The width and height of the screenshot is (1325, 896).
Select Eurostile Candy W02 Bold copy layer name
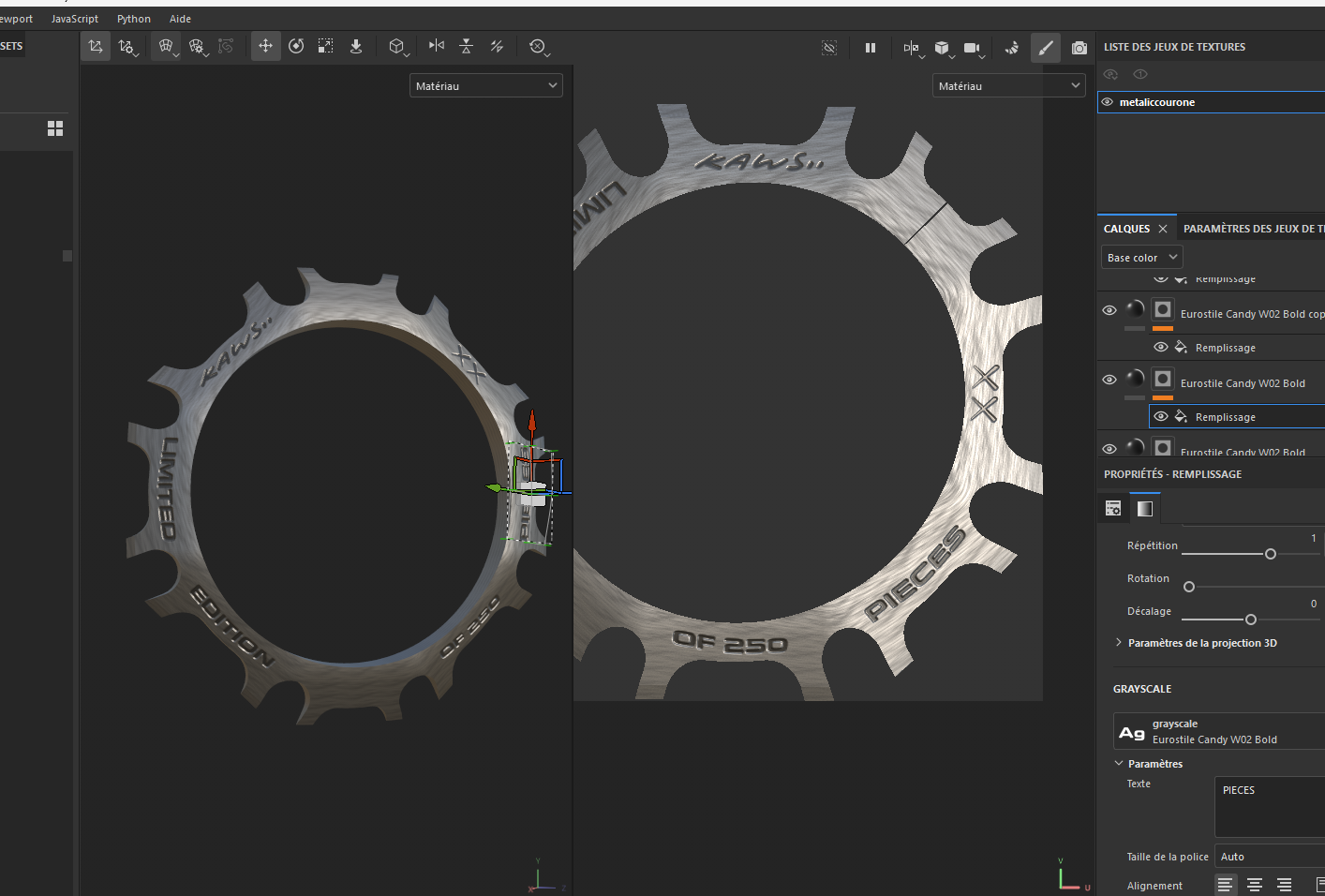coord(1253,314)
